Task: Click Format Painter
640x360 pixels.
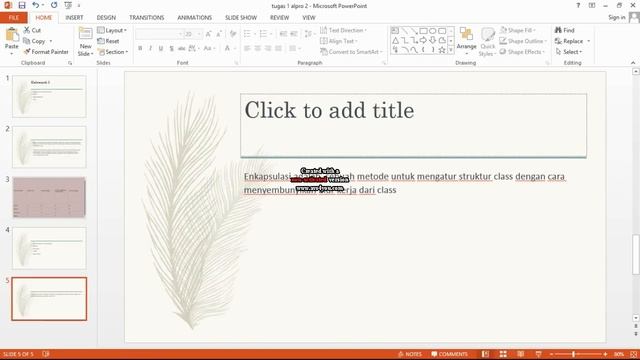Action: pyautogui.click(x=46, y=52)
